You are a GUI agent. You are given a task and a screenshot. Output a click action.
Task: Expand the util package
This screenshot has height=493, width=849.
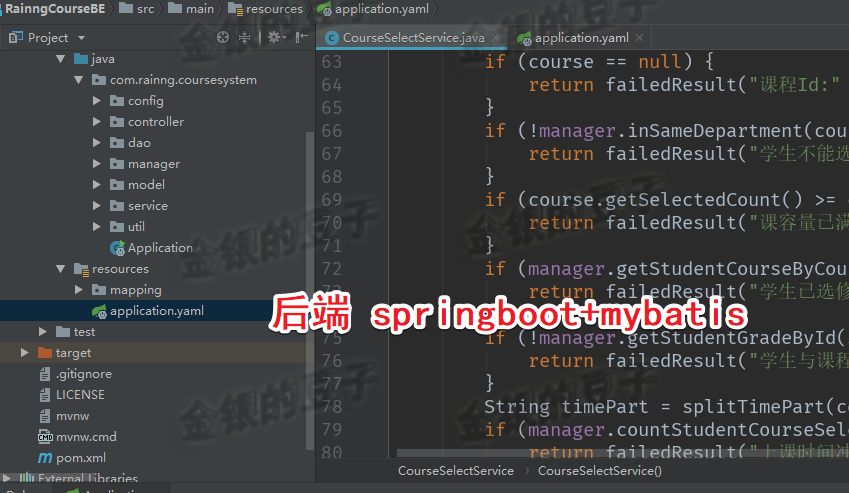tap(97, 227)
